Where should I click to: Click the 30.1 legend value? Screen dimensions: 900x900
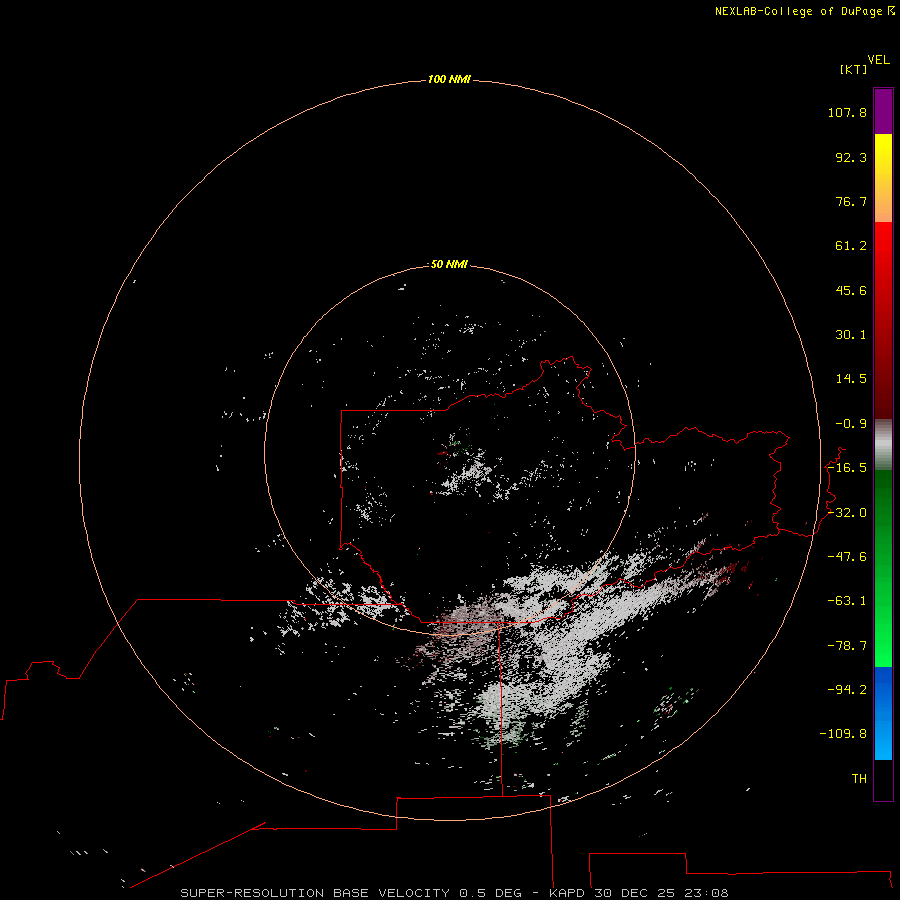click(851, 335)
